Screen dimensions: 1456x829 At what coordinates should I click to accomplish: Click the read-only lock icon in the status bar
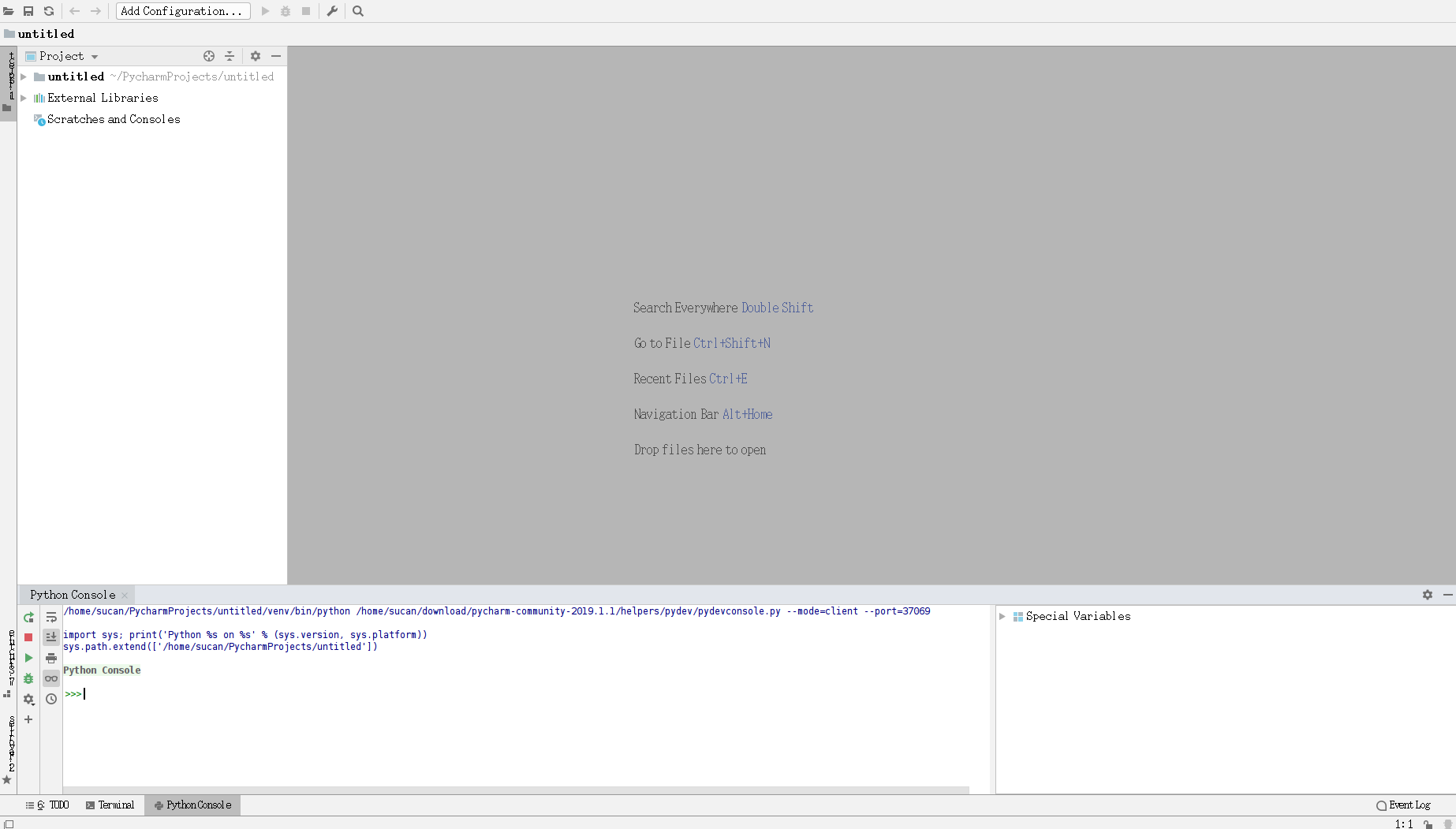point(1428,823)
